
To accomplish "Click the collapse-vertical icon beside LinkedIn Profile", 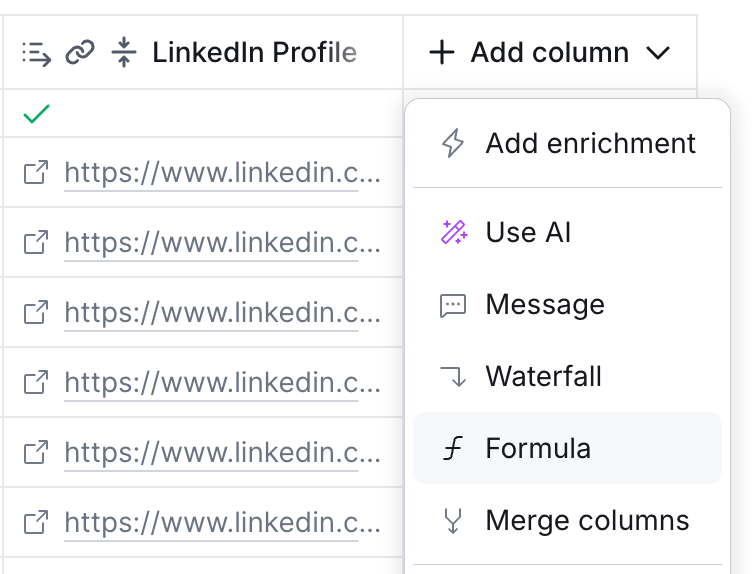I will [124, 53].
